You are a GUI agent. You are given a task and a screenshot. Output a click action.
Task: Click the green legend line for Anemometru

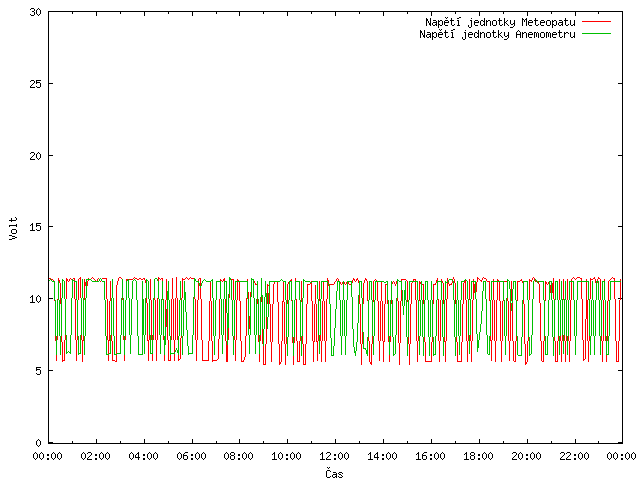(x=596, y=33)
